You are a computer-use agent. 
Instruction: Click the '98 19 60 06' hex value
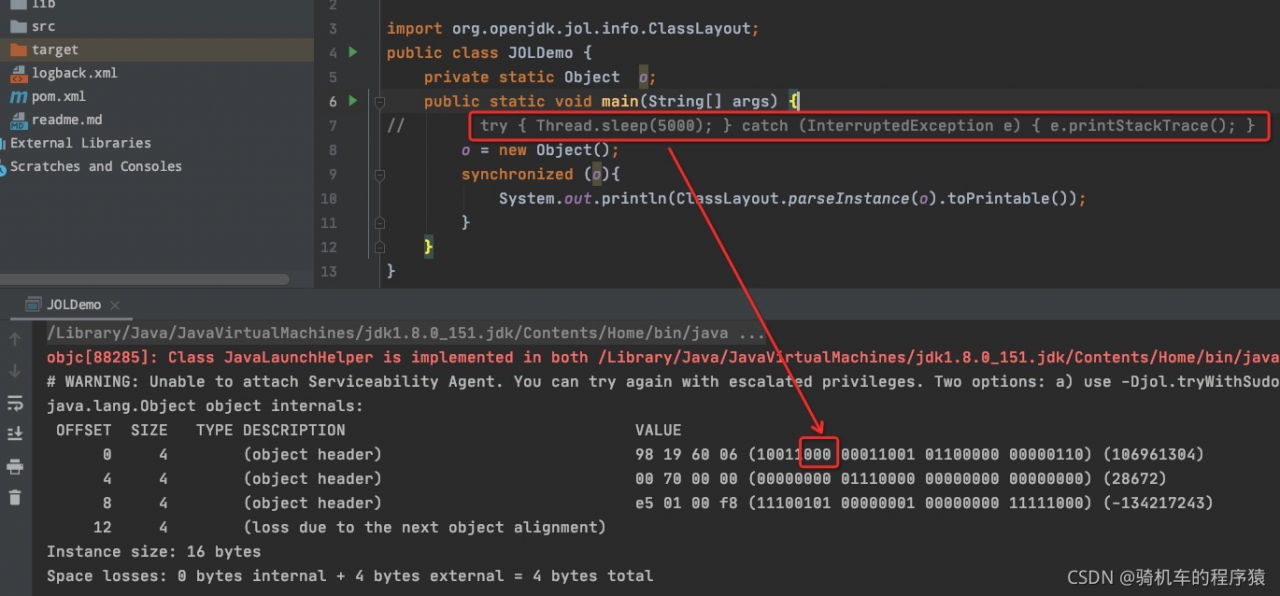click(686, 454)
